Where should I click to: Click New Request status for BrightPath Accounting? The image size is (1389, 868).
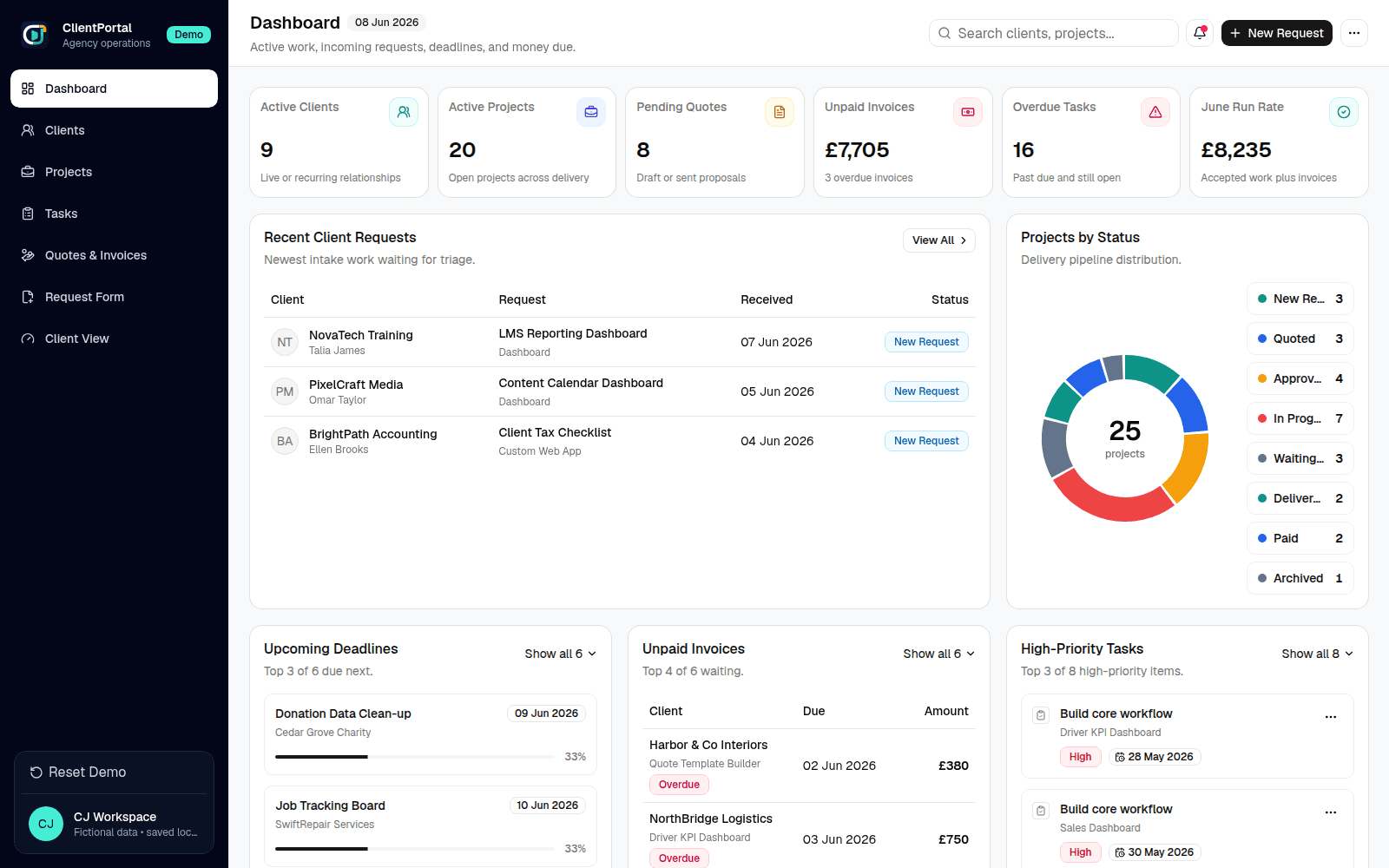coord(926,441)
